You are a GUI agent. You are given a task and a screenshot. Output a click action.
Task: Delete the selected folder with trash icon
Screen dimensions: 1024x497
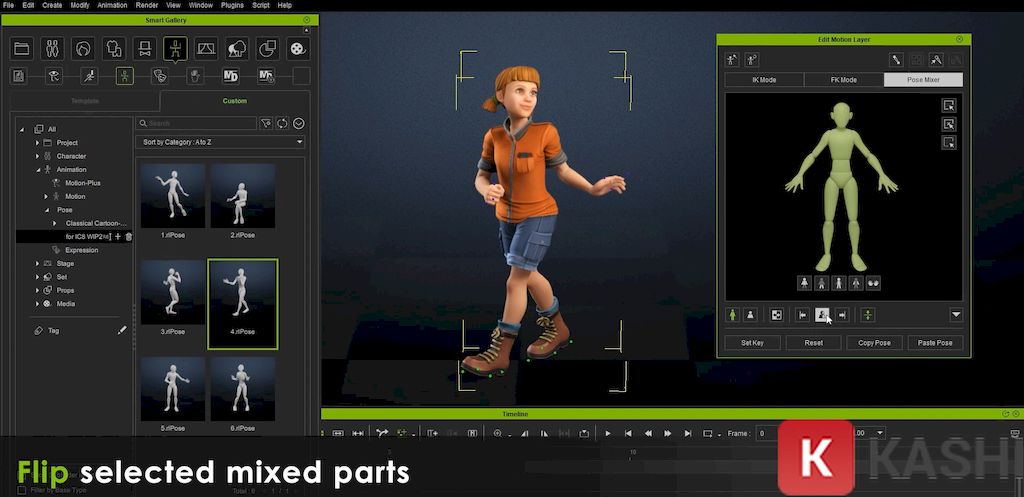click(129, 236)
